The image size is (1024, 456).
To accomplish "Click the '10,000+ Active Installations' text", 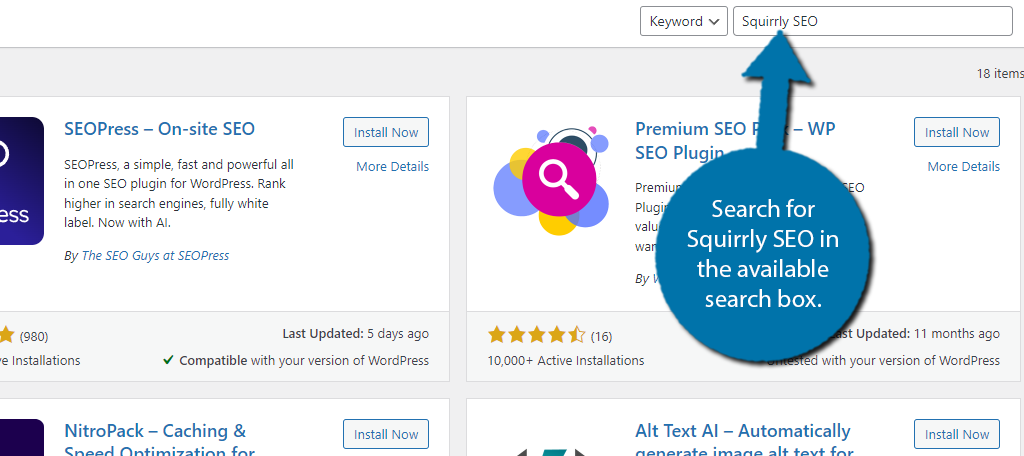I will (x=566, y=361).
